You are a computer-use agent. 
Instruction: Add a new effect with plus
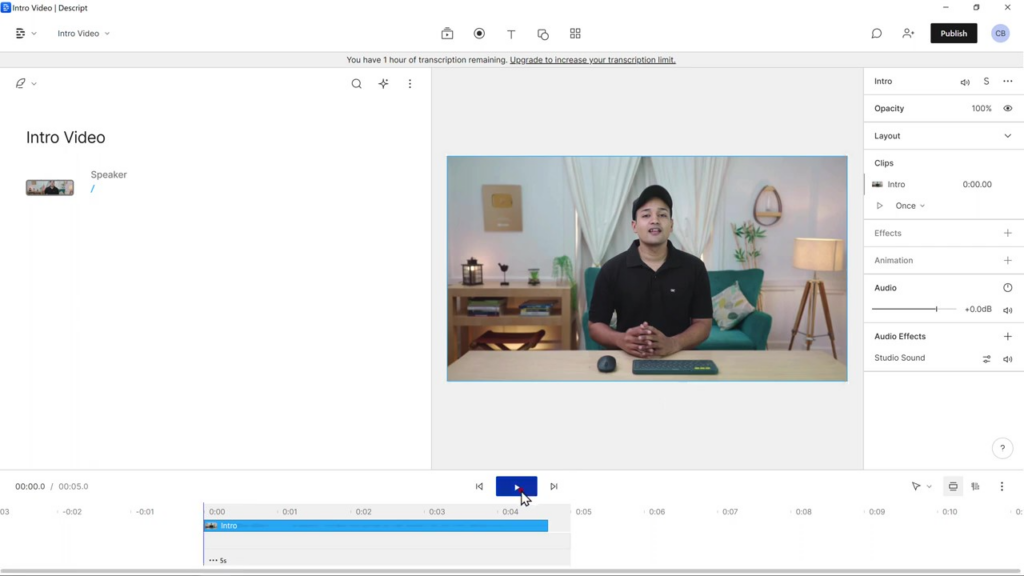pyautogui.click(x=1008, y=233)
